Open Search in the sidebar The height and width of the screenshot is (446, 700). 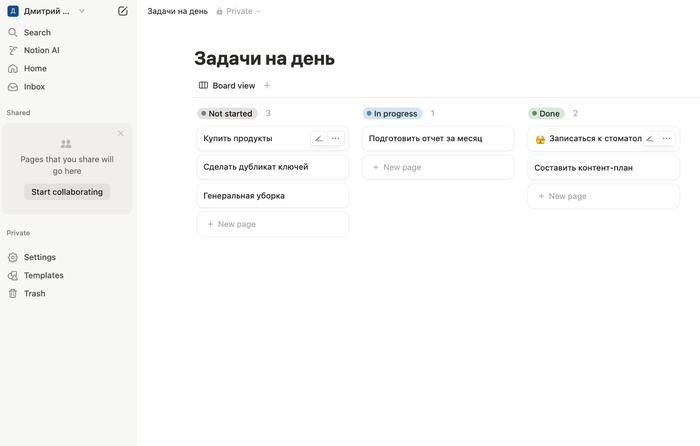coord(37,32)
